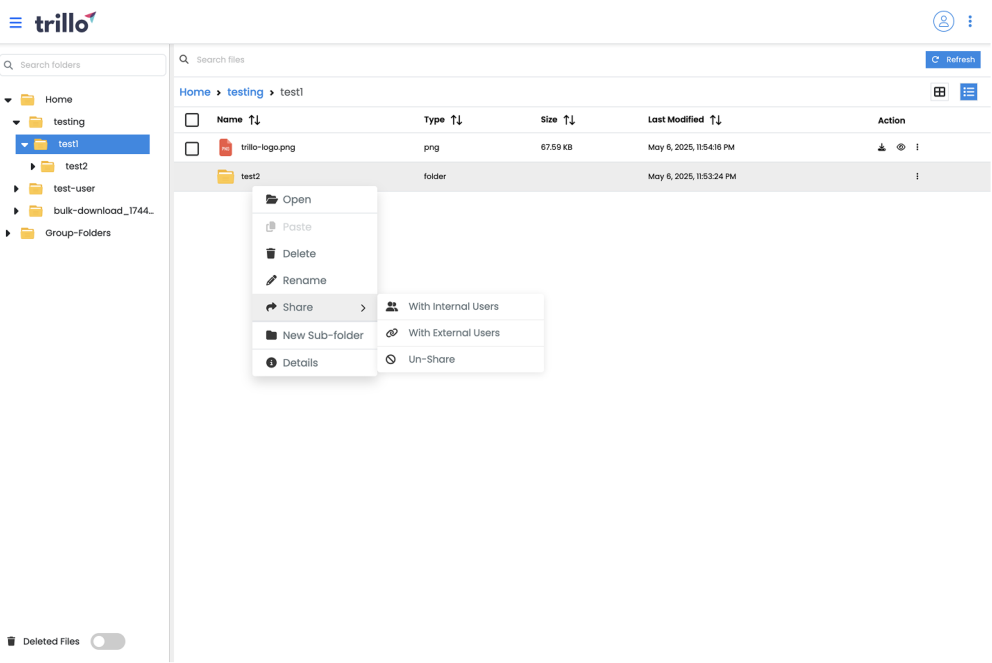Share With Internal Users
Image resolution: width=992 pixels, height=663 pixels.
461,306
